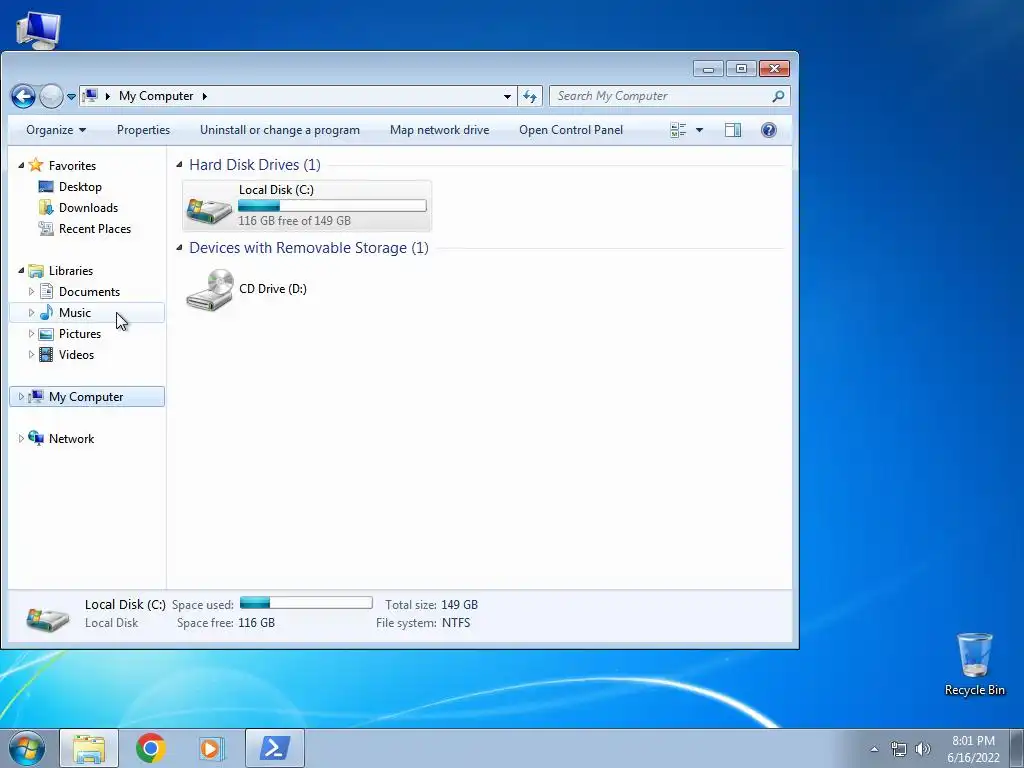Select Desktop under Favorites

(80, 187)
